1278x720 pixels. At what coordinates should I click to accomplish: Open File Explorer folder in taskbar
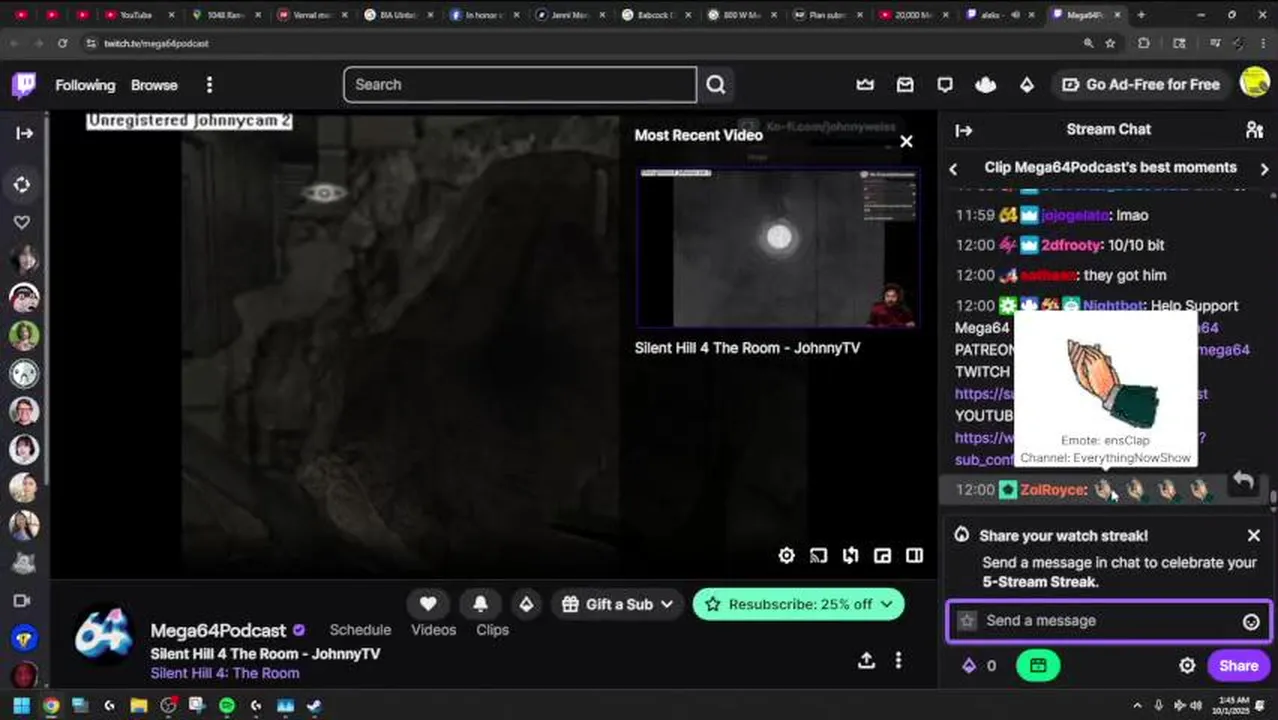138,706
